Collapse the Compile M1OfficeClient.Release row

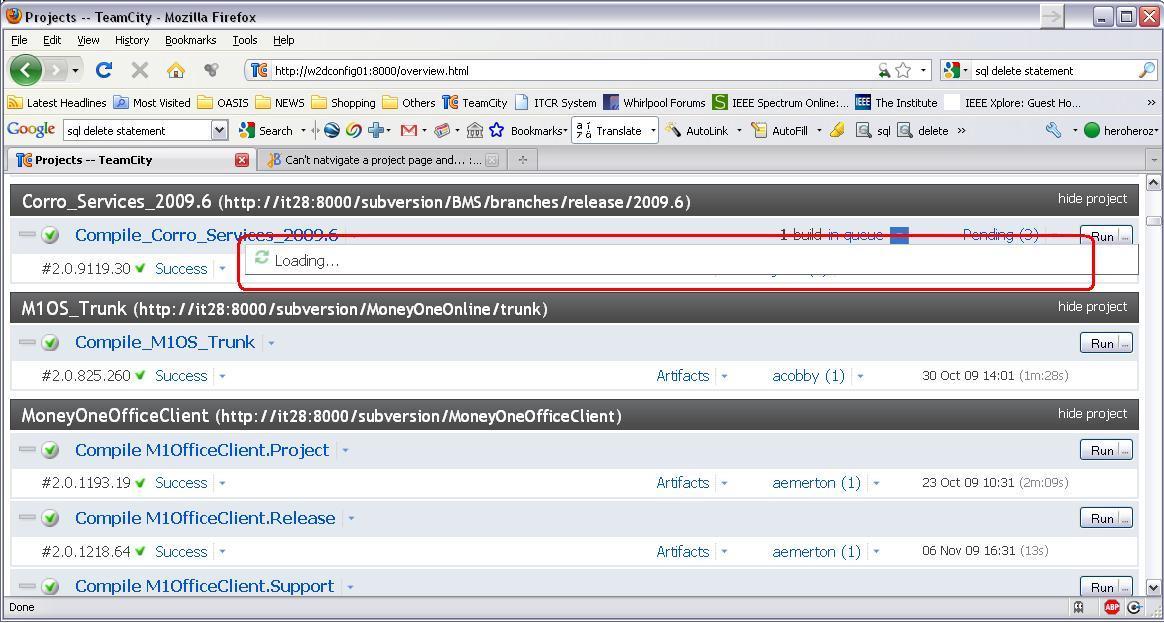tap(27, 518)
